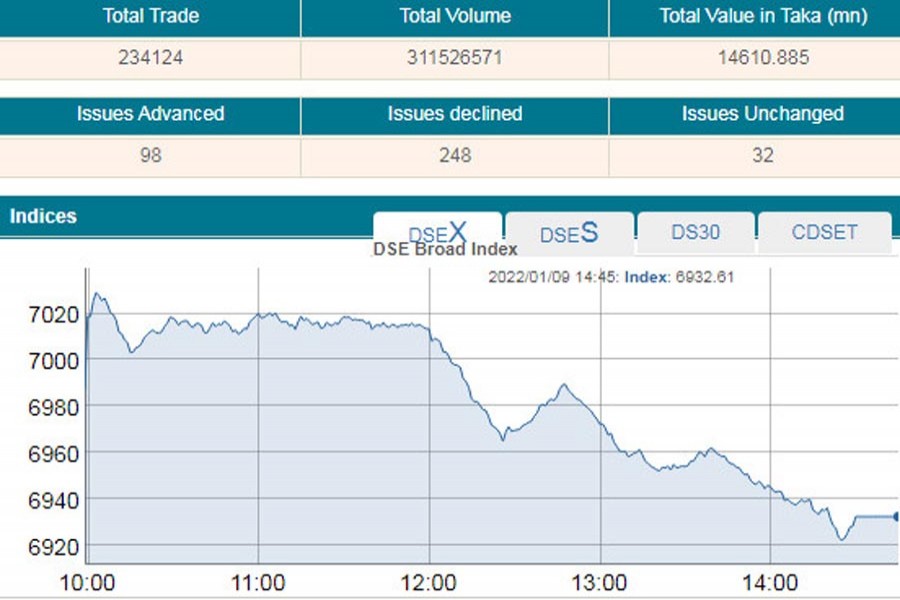Select the Total Value in Taka header
Image resolution: width=900 pixels, height=600 pixels.
point(763,16)
